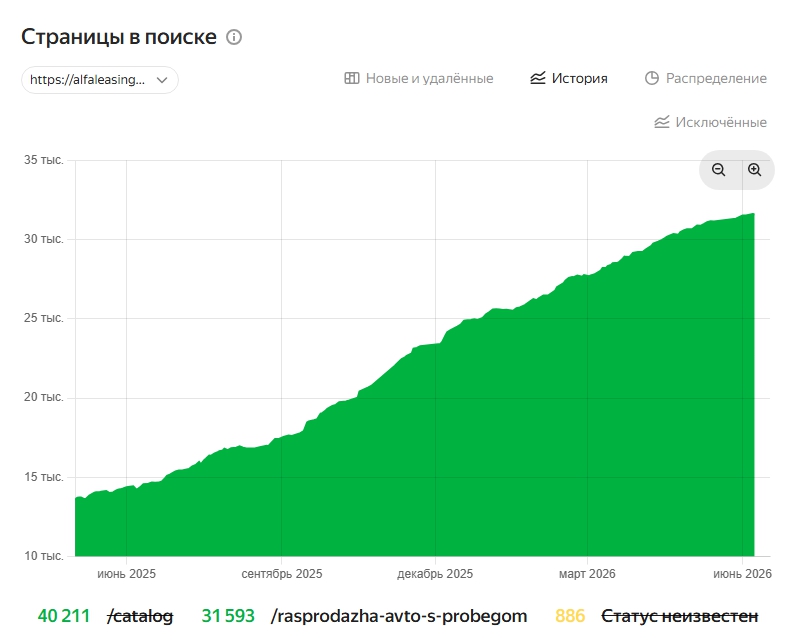
Task: Toggle the /catalog series in legend
Action: click(140, 616)
